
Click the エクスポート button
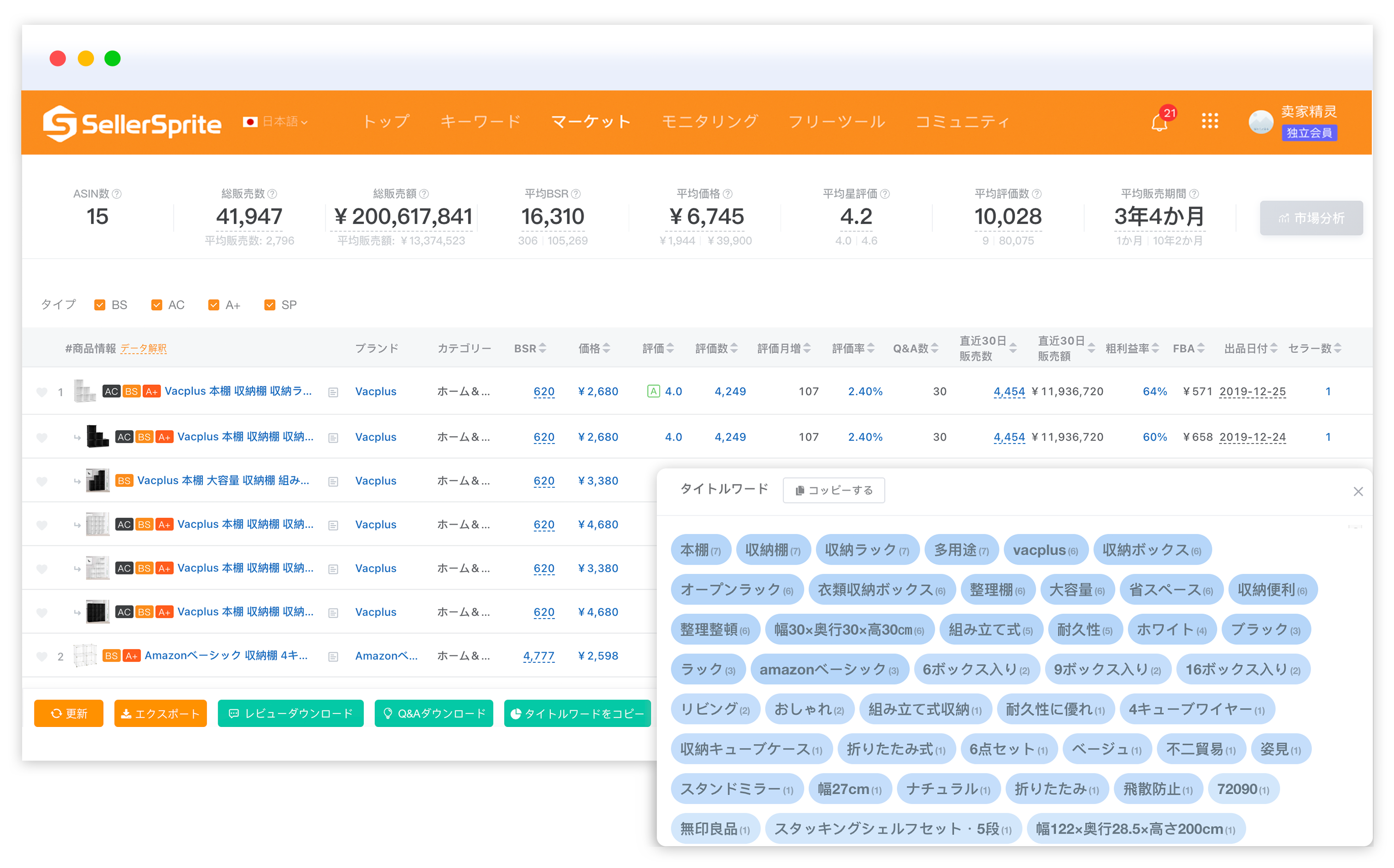[160, 714]
